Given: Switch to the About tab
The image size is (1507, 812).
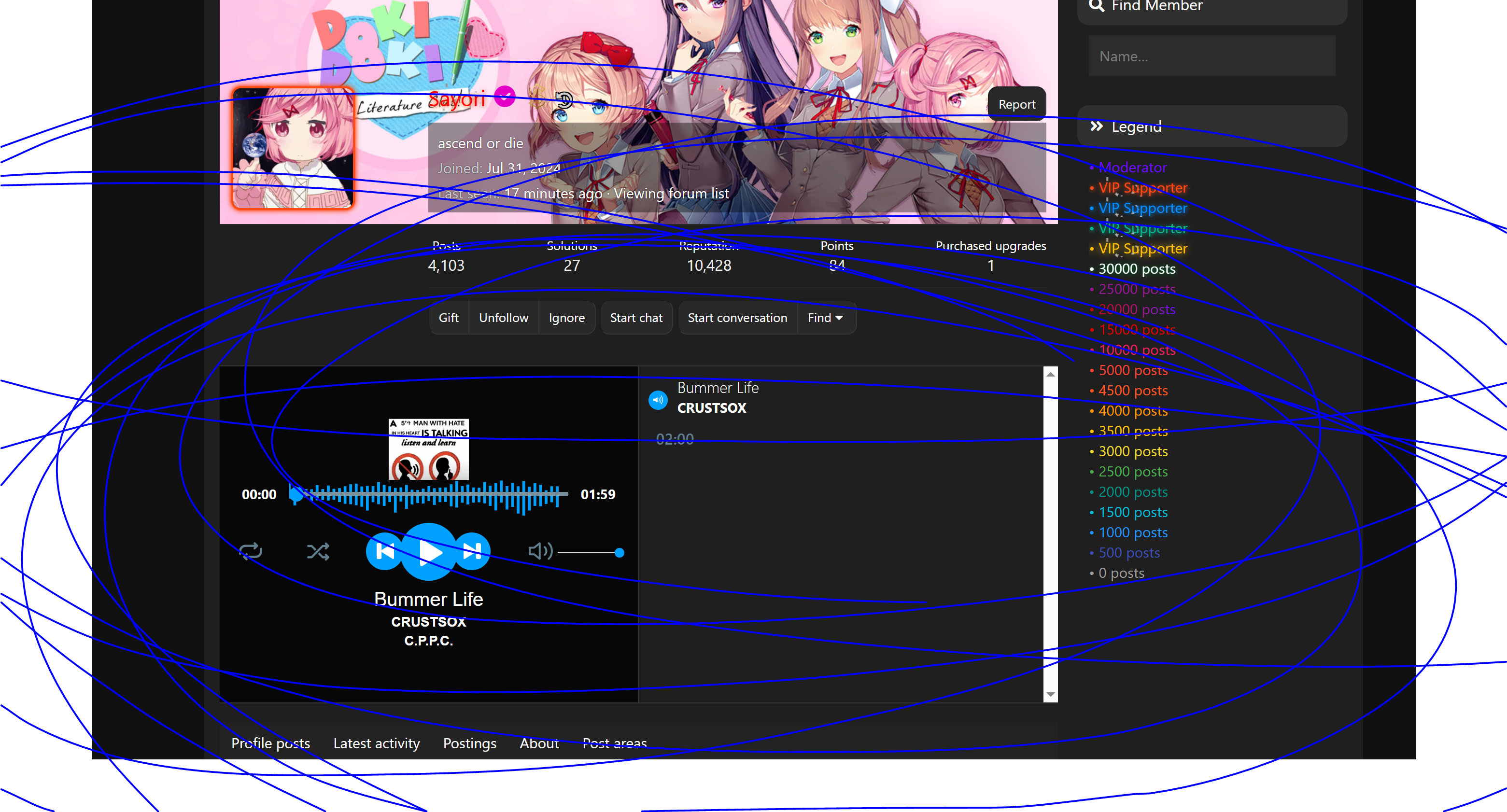Looking at the screenshot, I should [539, 743].
